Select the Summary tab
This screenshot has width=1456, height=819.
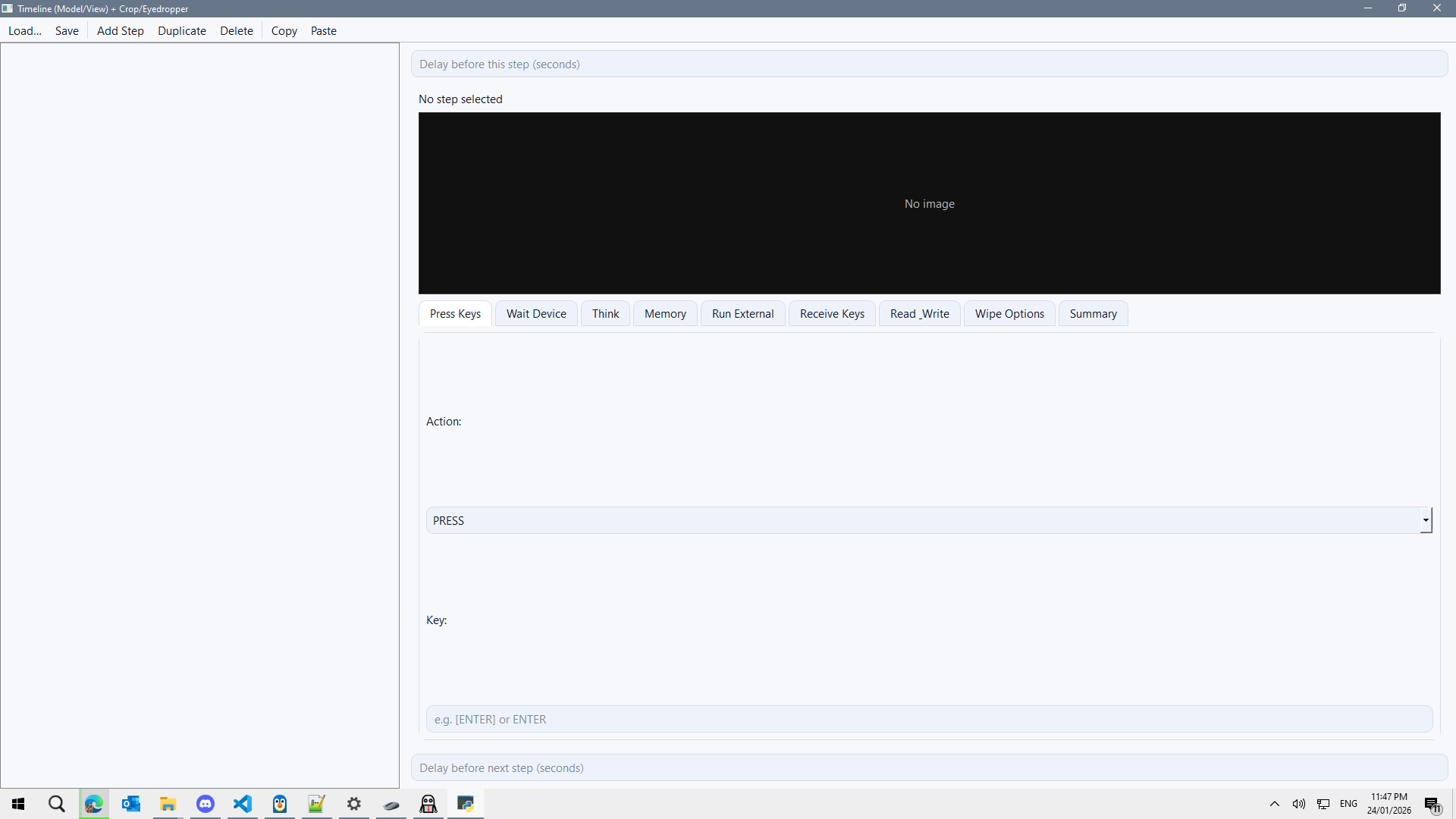(1093, 313)
